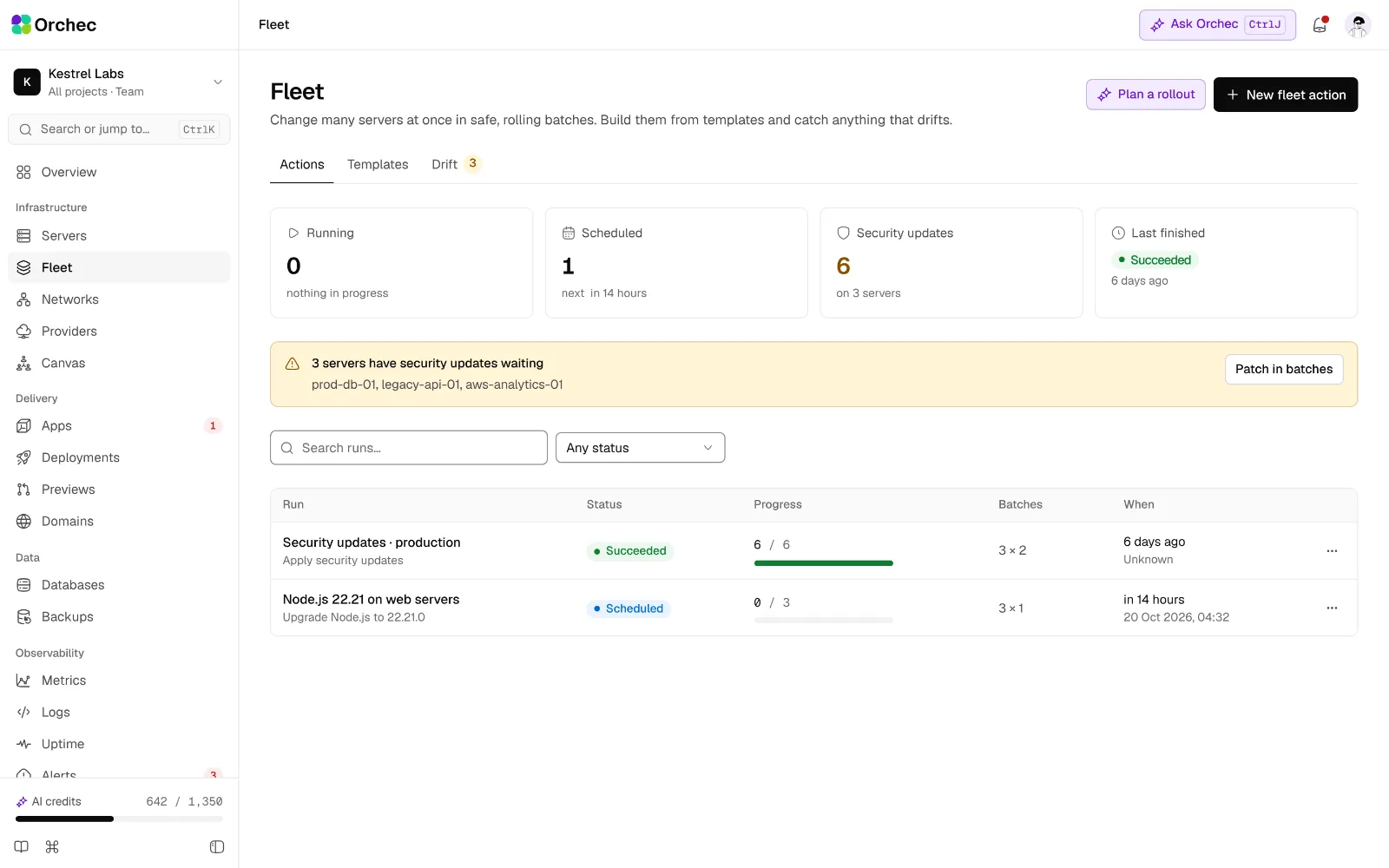Click the Node.js 22.21 on web servers run

coord(371,600)
